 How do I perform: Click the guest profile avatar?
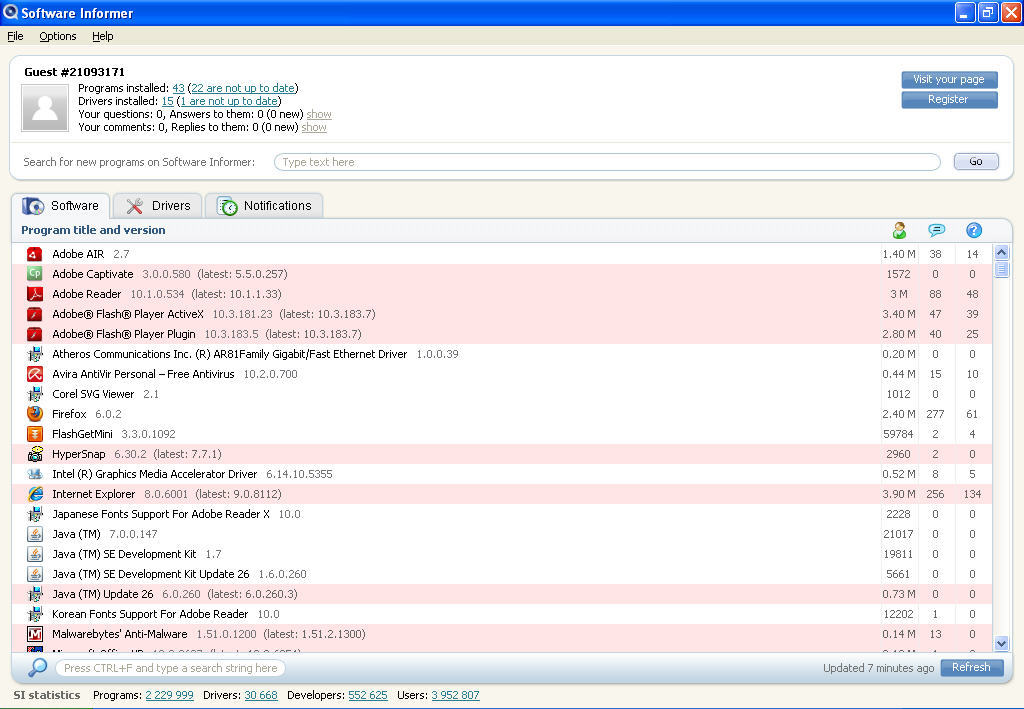click(x=44, y=108)
